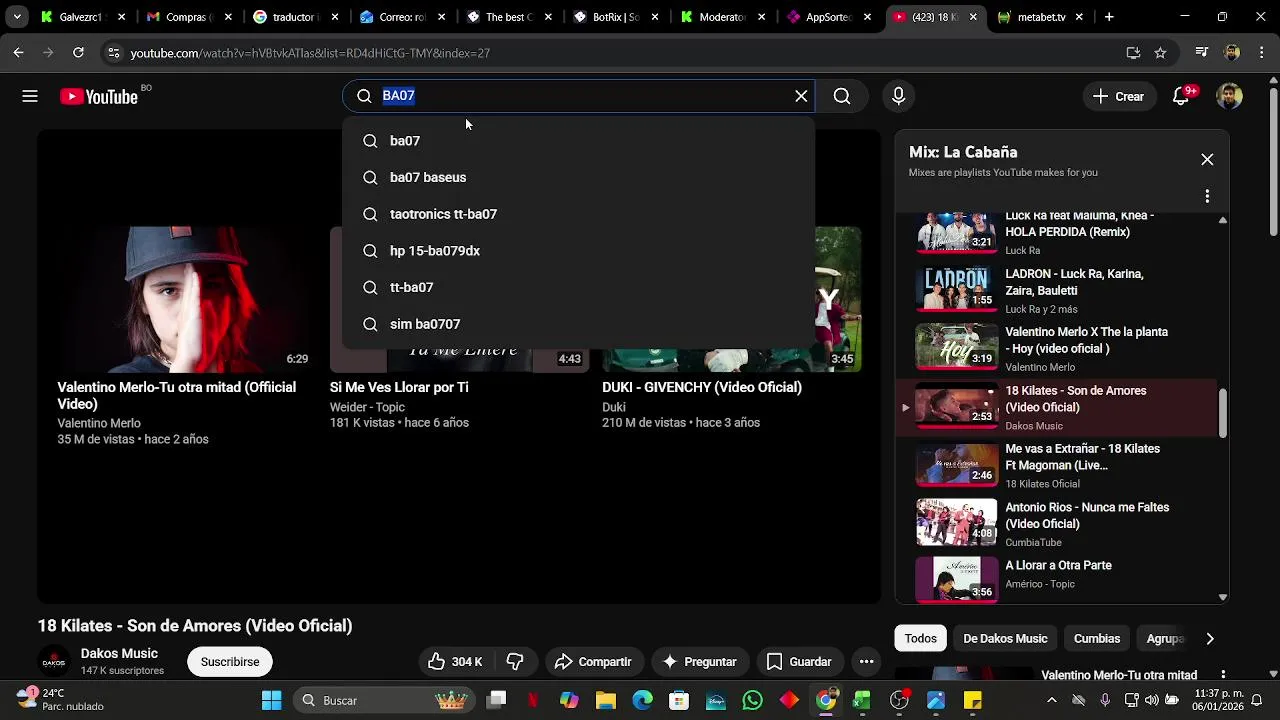Open the Crear video menu
Image resolution: width=1280 pixels, height=720 pixels.
click(x=1118, y=96)
